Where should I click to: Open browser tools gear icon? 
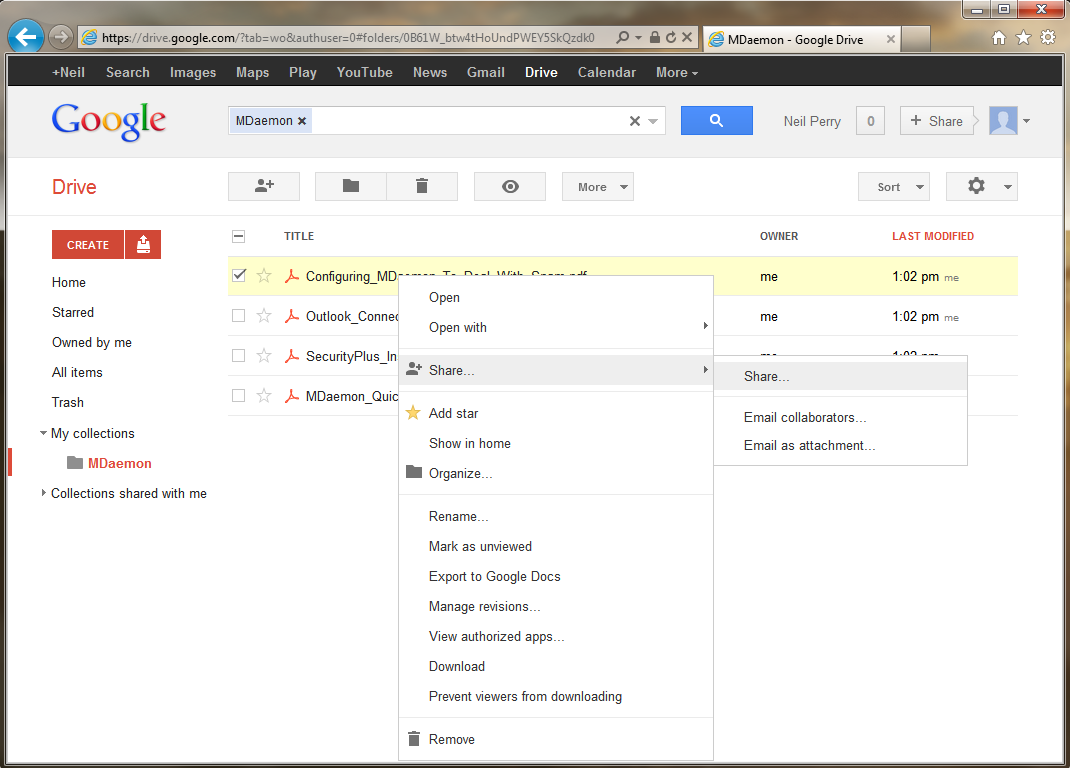coord(1048,38)
